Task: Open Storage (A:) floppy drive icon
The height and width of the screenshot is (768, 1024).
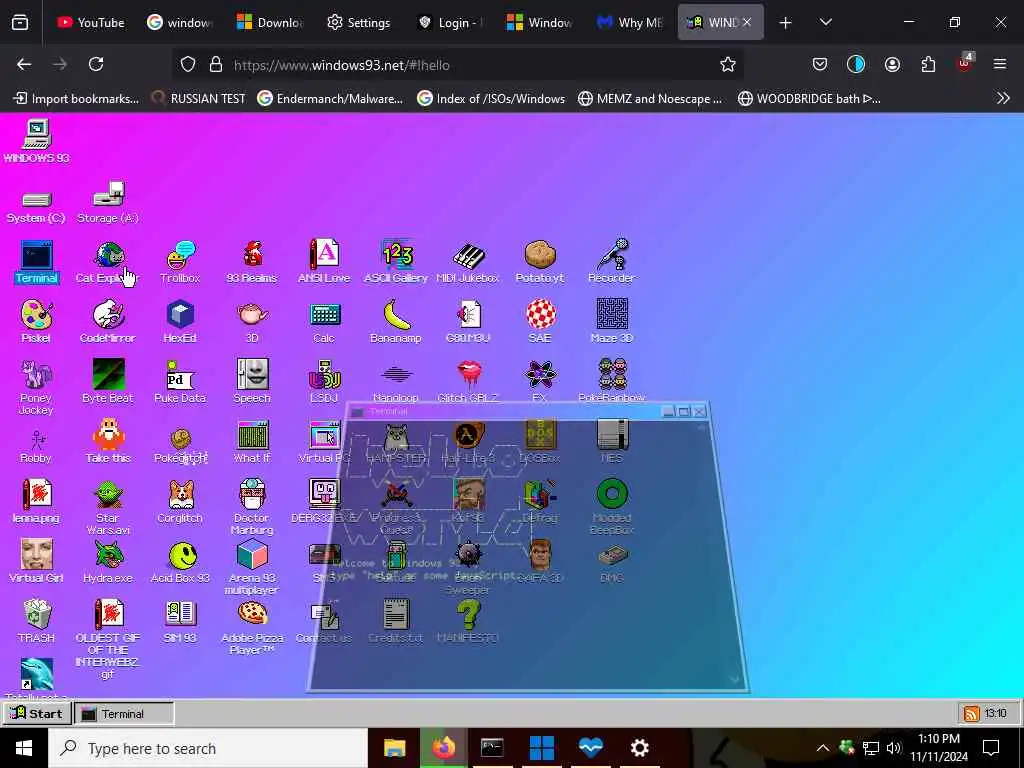Action: click(108, 202)
